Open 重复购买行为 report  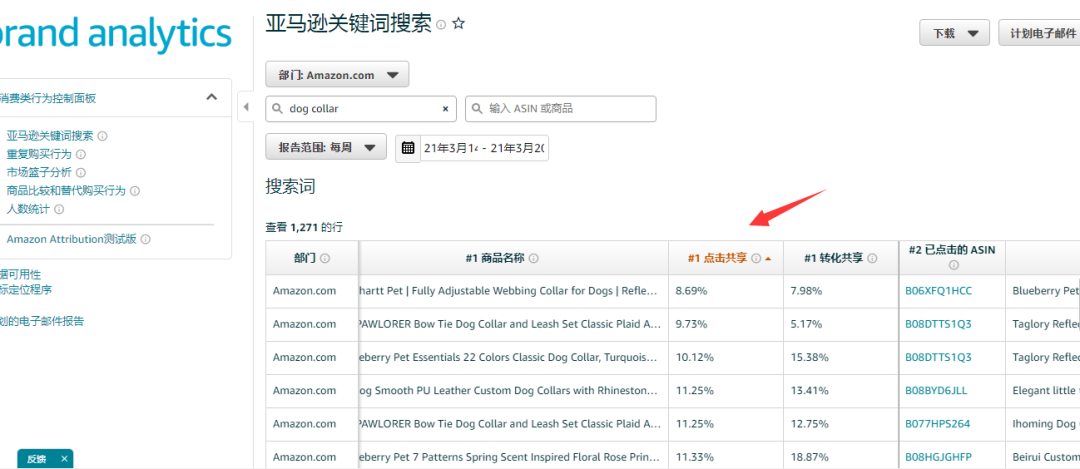coord(39,154)
